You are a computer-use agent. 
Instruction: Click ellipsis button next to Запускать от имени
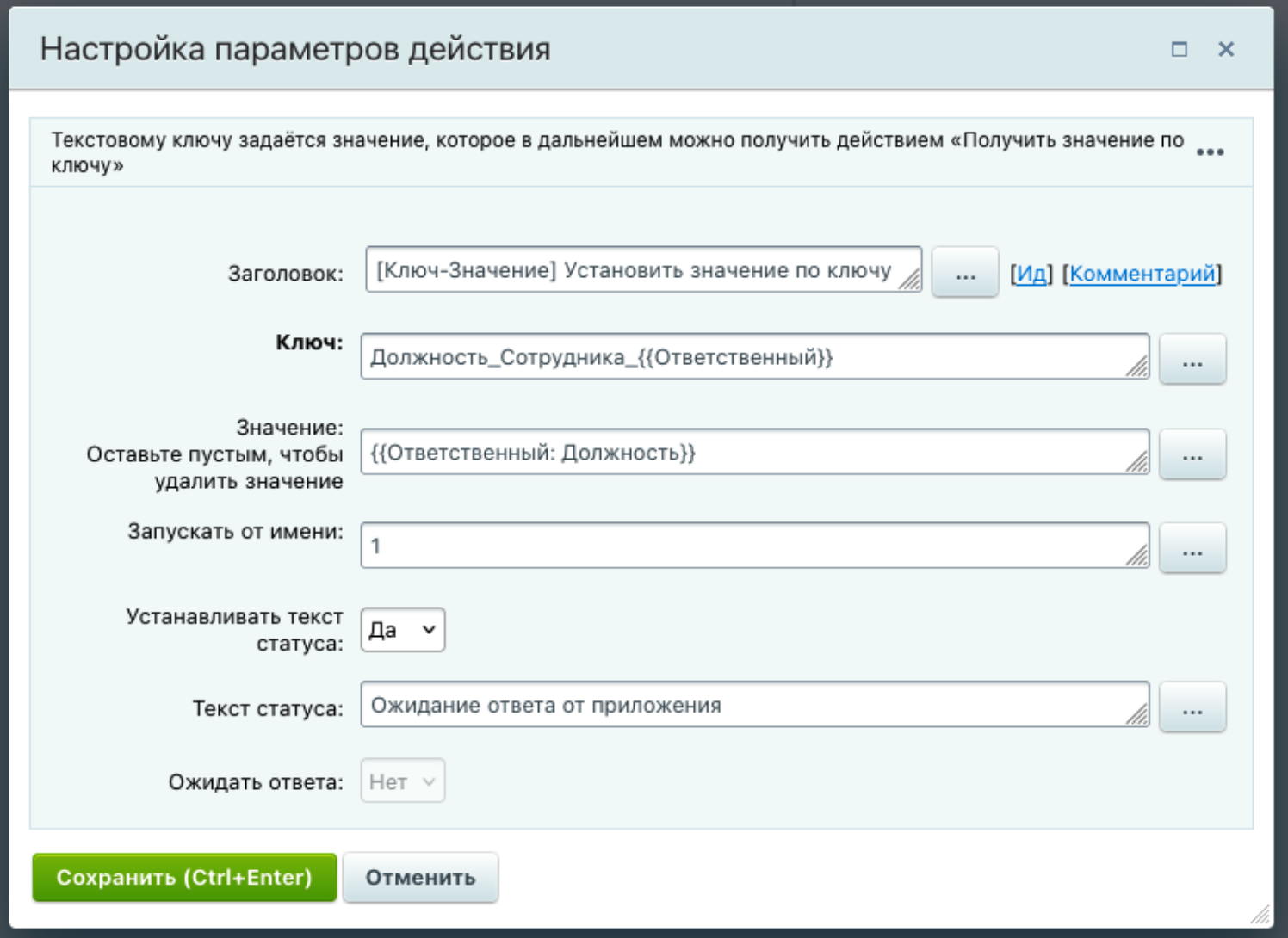click(1192, 548)
